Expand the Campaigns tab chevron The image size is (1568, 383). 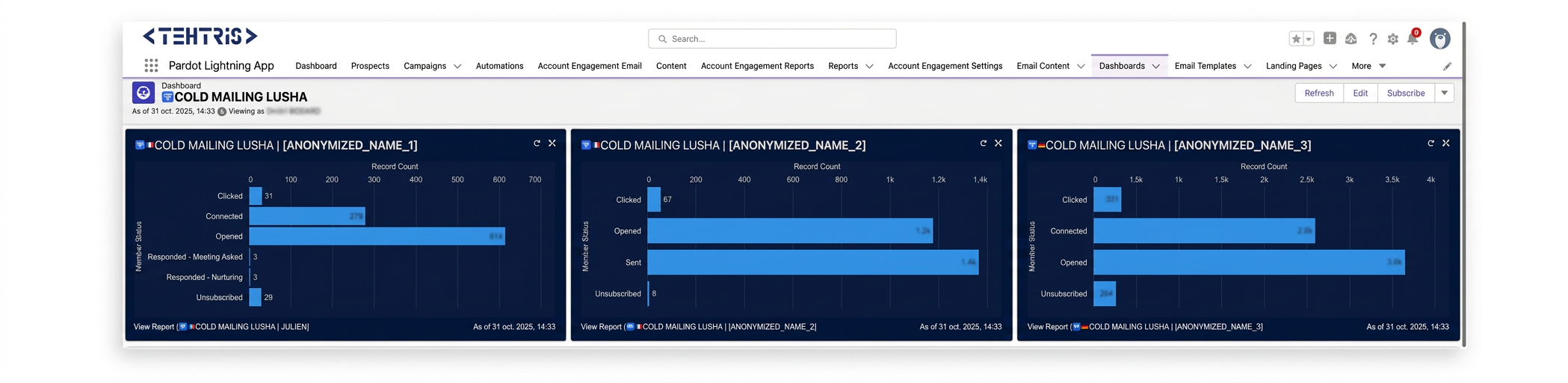(x=457, y=66)
